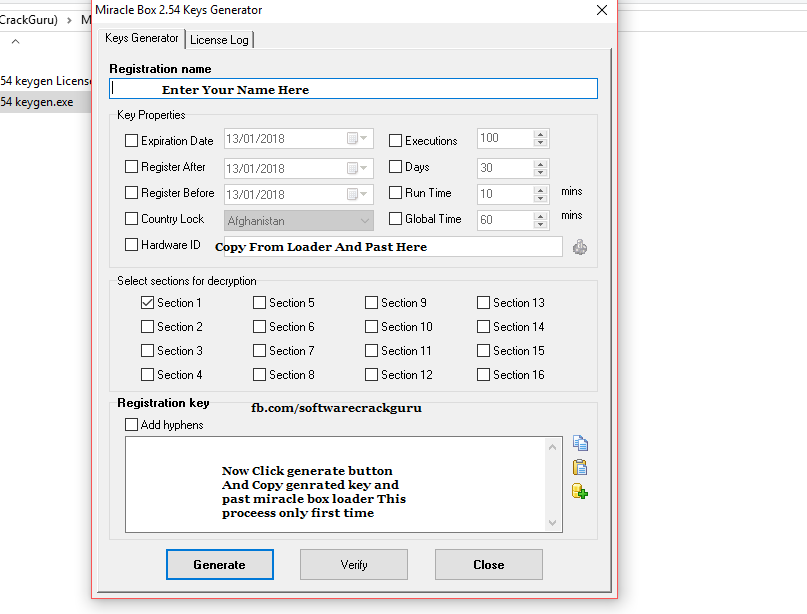The width and height of the screenshot is (807, 614).
Task: Paste the key using the clipboard icon
Action: tap(580, 467)
